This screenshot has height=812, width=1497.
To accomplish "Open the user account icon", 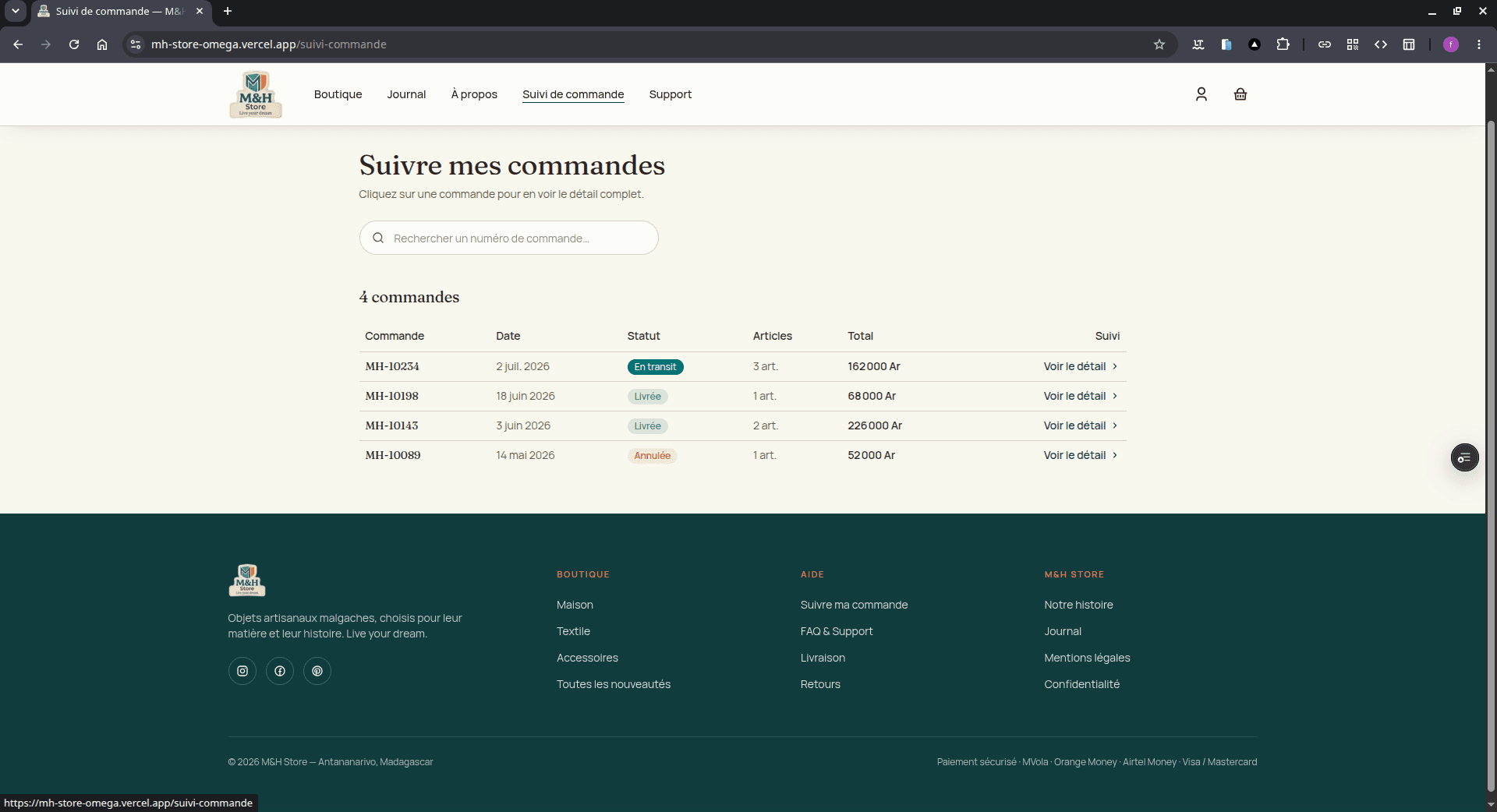I will 1201,94.
